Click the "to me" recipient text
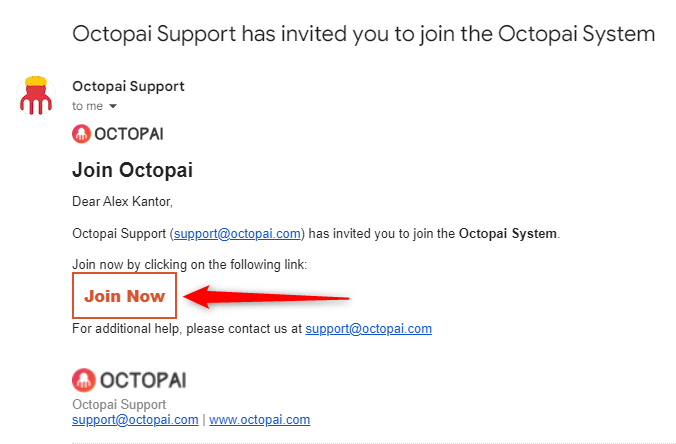 coord(88,106)
